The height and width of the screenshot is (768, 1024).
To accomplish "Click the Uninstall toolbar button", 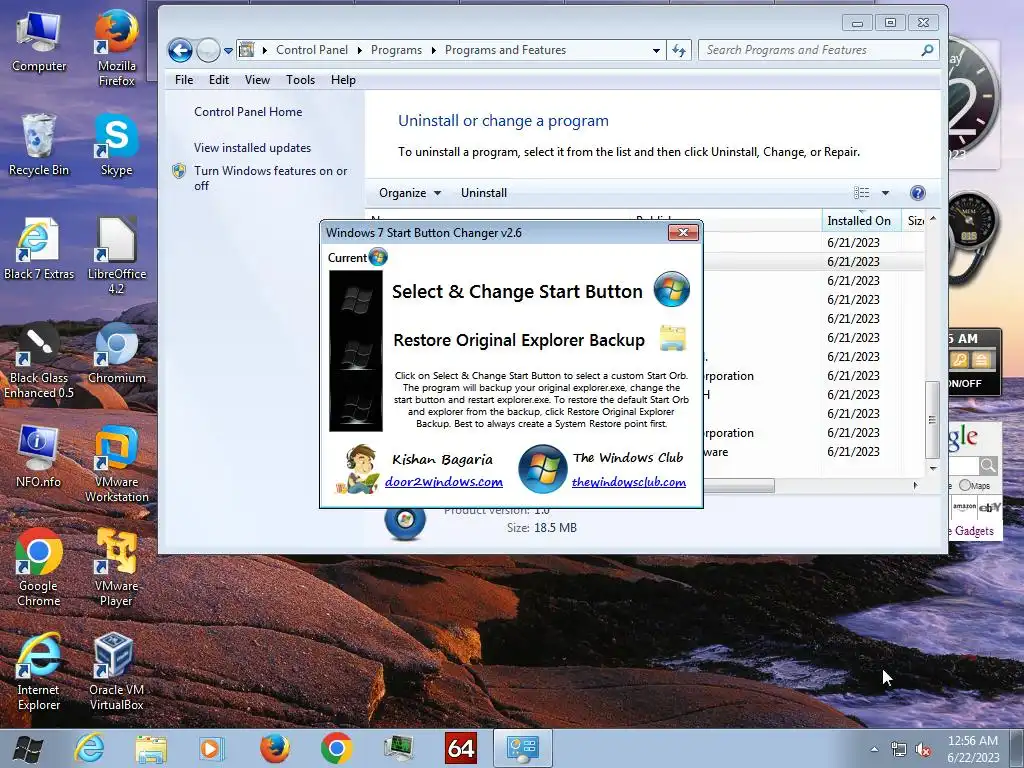I will pyautogui.click(x=484, y=193).
